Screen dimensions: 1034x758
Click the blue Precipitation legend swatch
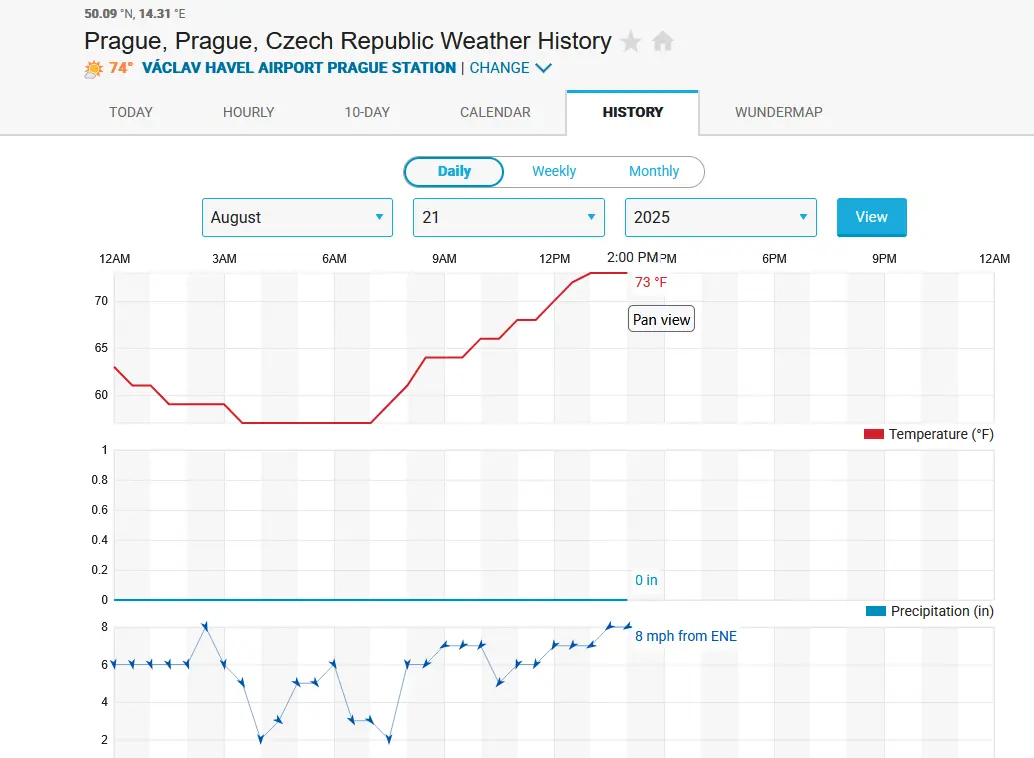click(x=875, y=611)
